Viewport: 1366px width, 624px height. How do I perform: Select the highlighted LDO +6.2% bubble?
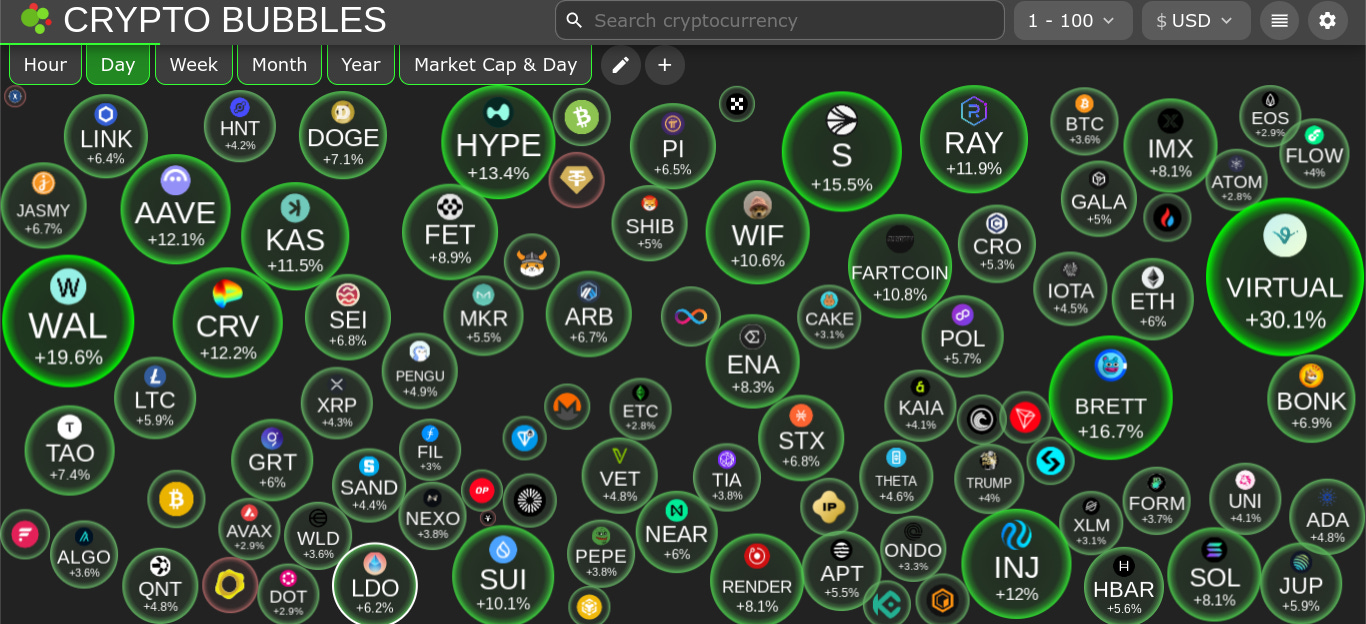tap(375, 585)
